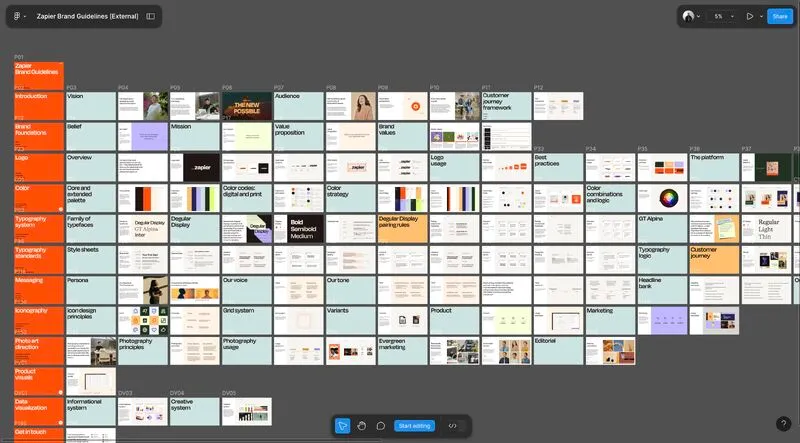Select the Our tone frame
Screen dimensions: 800x443
[x=351, y=290]
